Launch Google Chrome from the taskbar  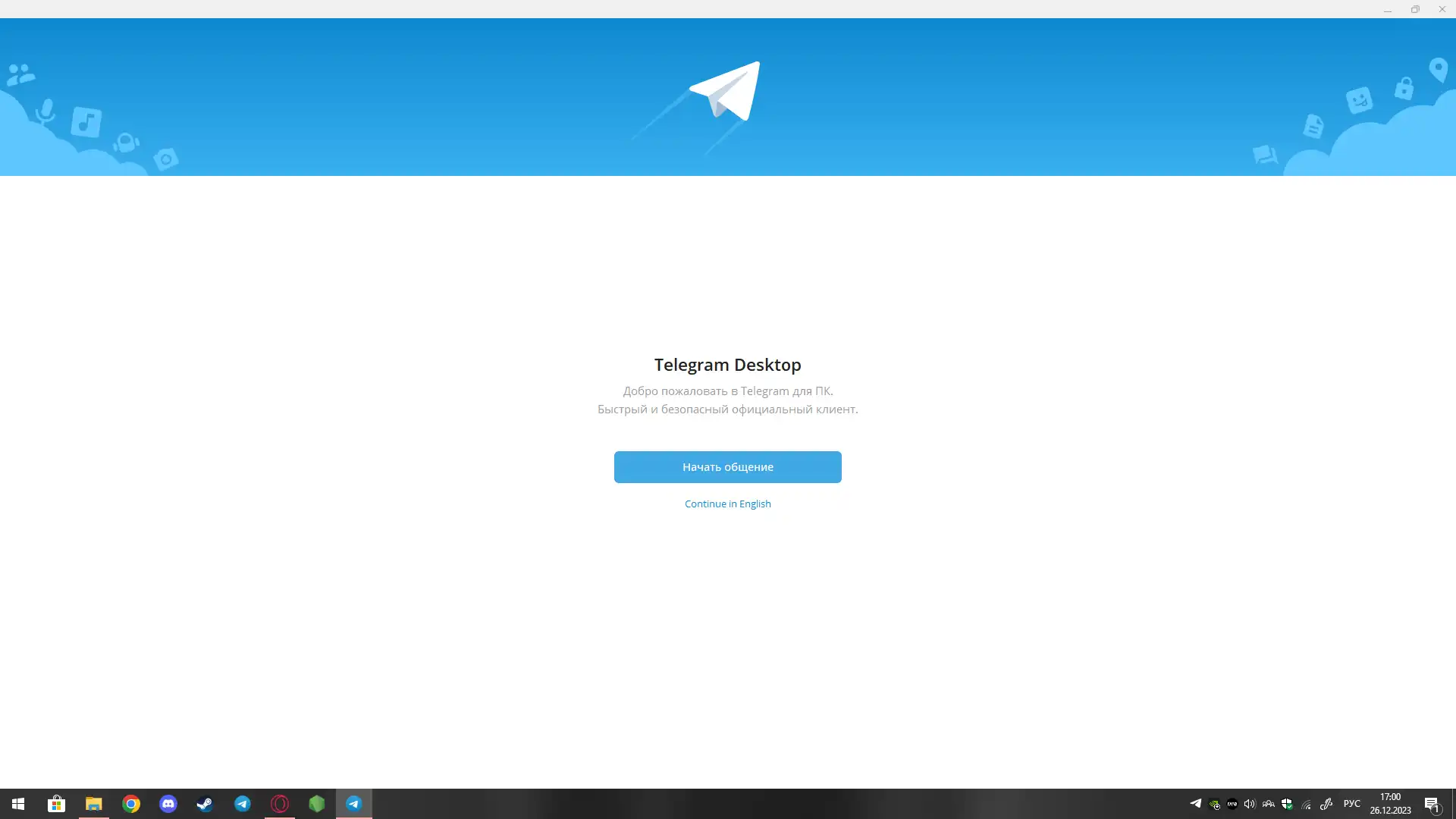click(130, 804)
